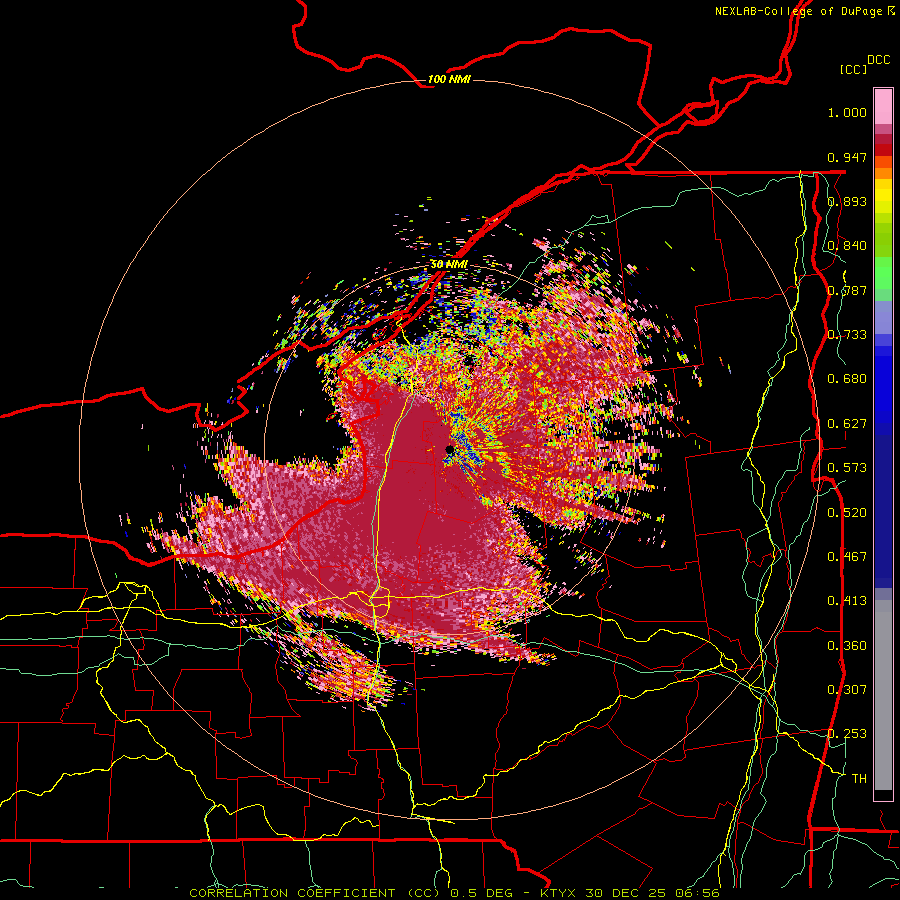
Task: Click the light pink top color bar segment
Action: click(x=883, y=106)
